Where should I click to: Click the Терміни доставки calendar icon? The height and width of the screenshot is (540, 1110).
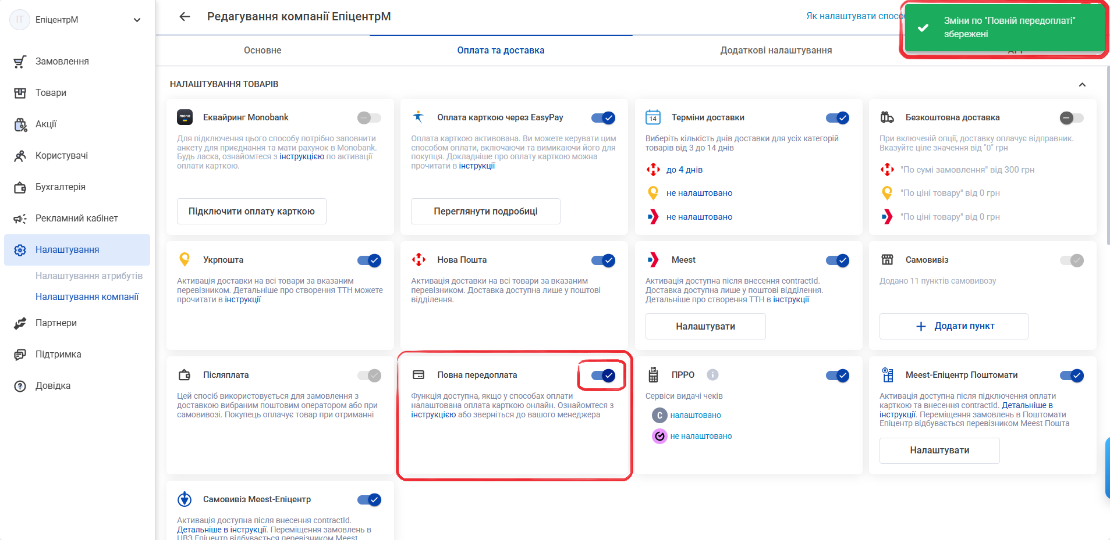[653, 117]
